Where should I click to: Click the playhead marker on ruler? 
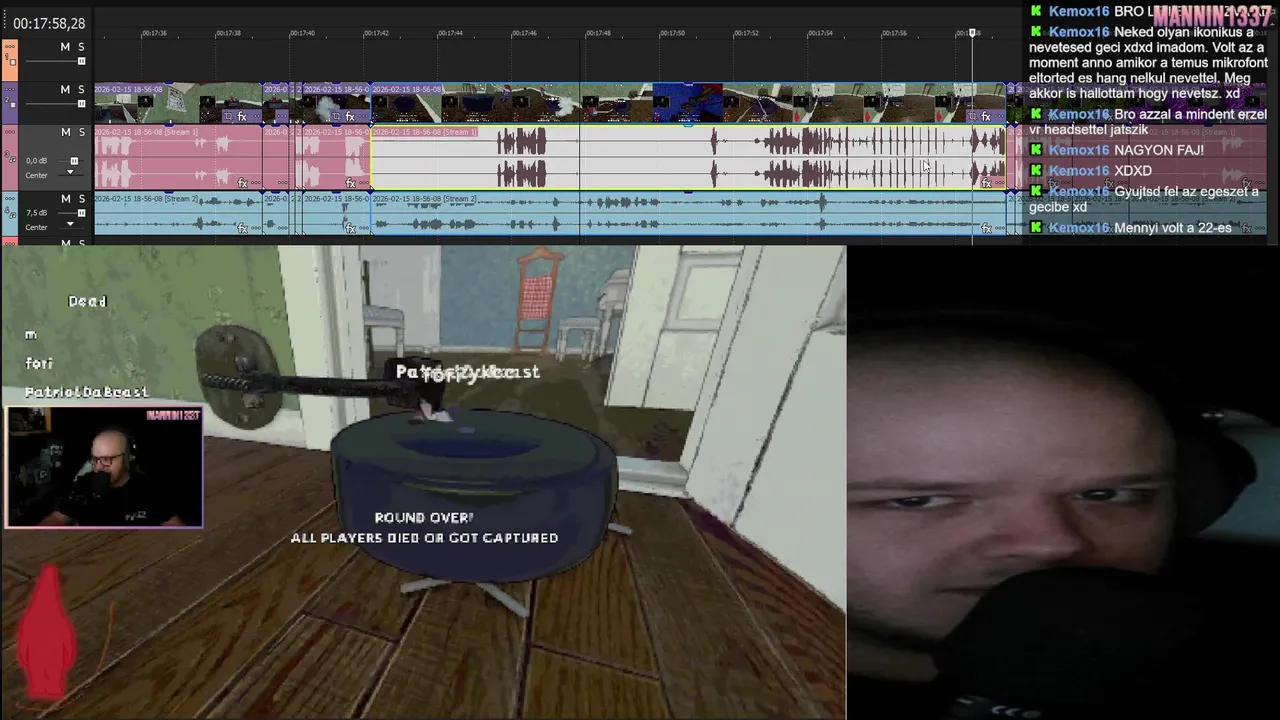tap(972, 33)
